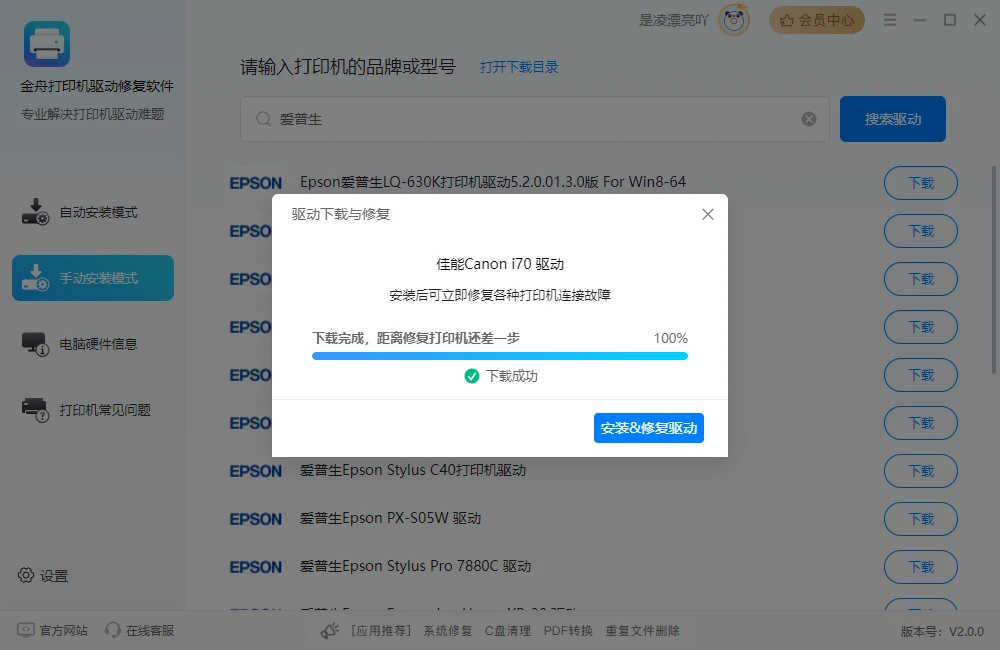The width and height of the screenshot is (1000, 650).
Task: Click the magnifier search icon
Action: coord(263,119)
